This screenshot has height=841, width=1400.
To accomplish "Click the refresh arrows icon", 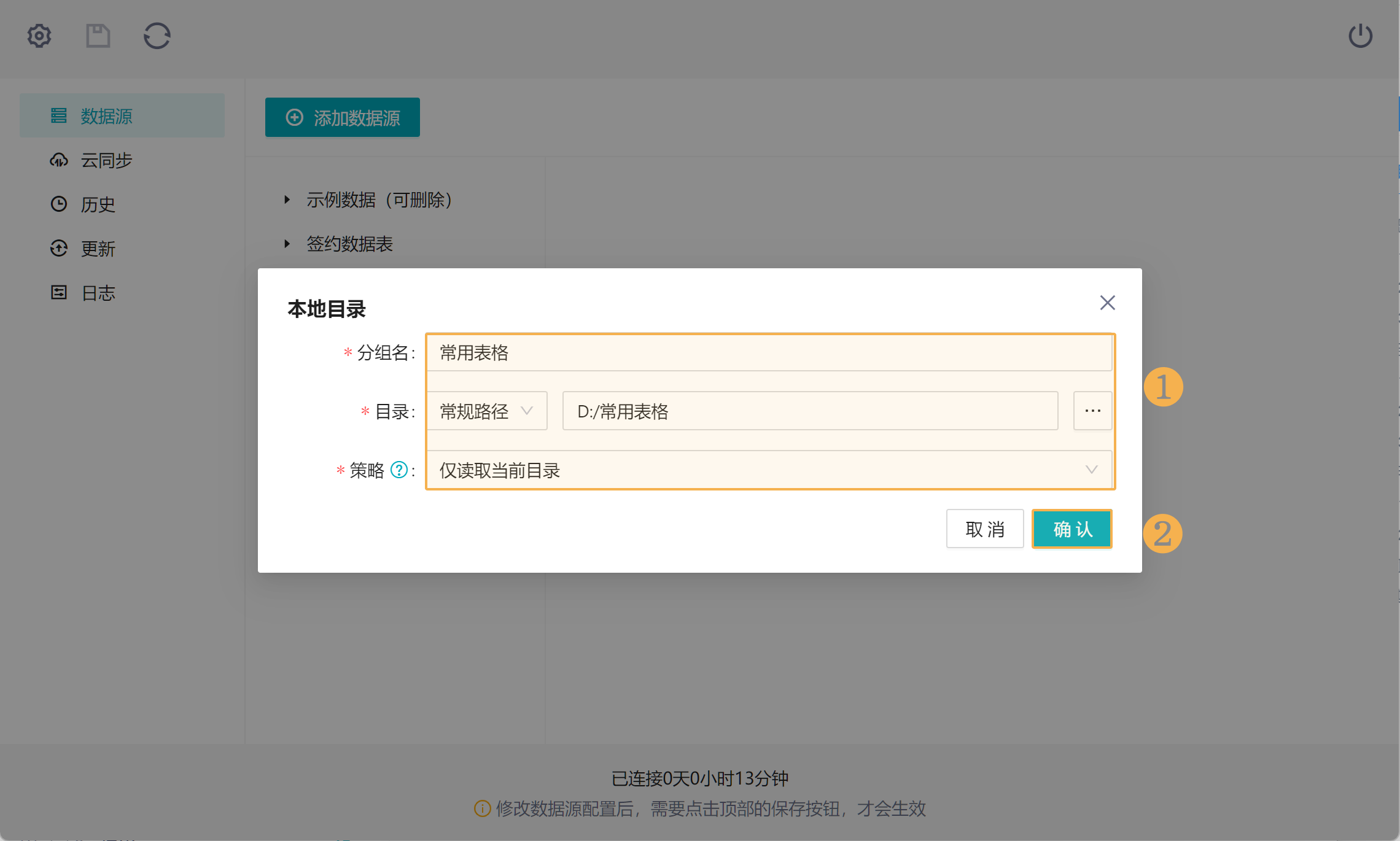I will pyautogui.click(x=157, y=36).
